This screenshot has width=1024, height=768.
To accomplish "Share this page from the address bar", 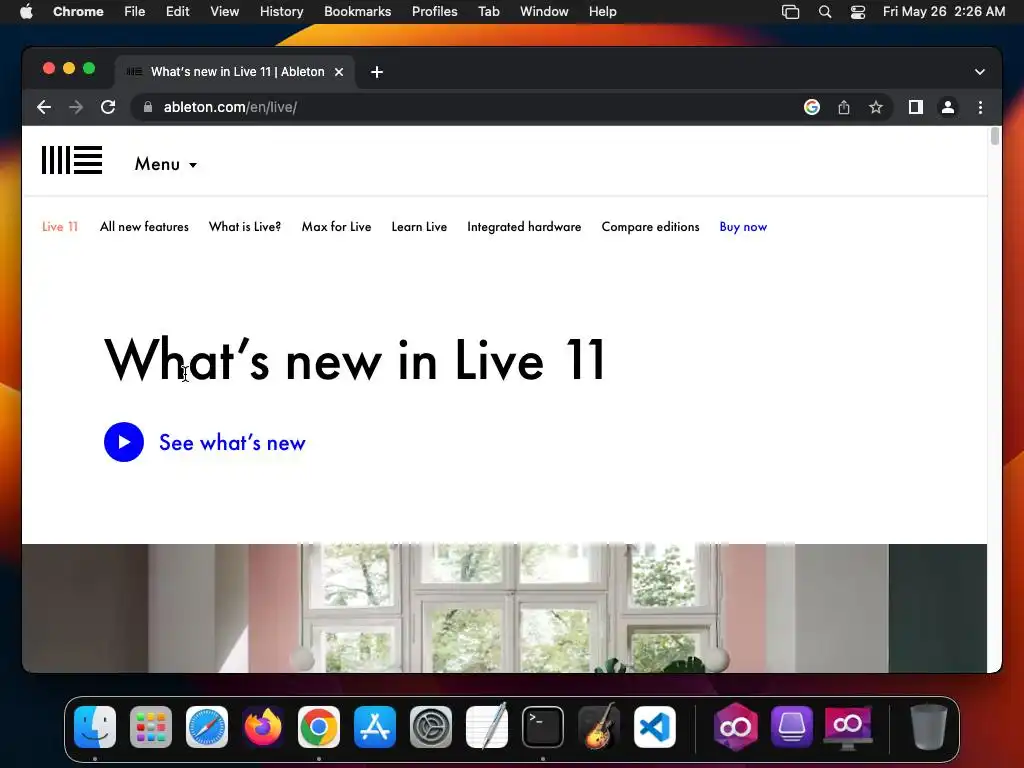I will pos(844,107).
